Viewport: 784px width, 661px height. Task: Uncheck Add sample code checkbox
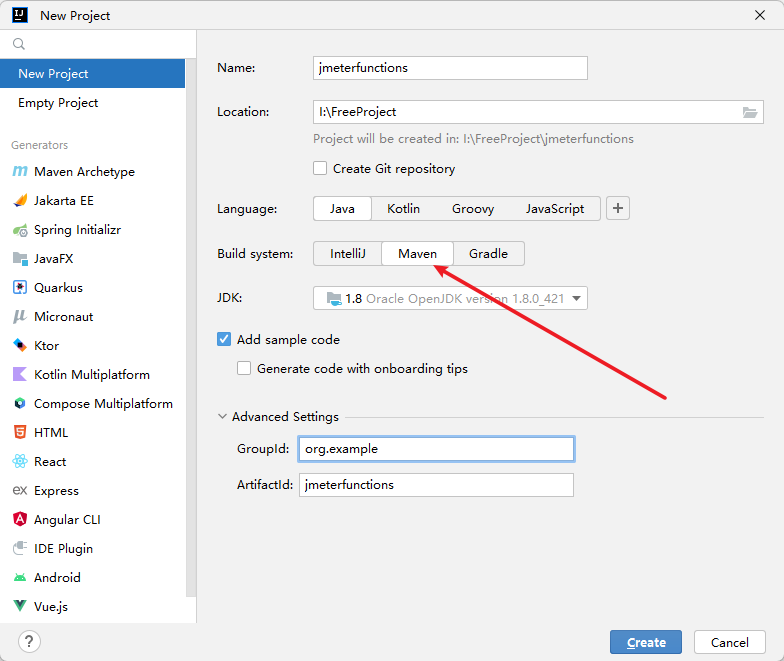point(224,340)
